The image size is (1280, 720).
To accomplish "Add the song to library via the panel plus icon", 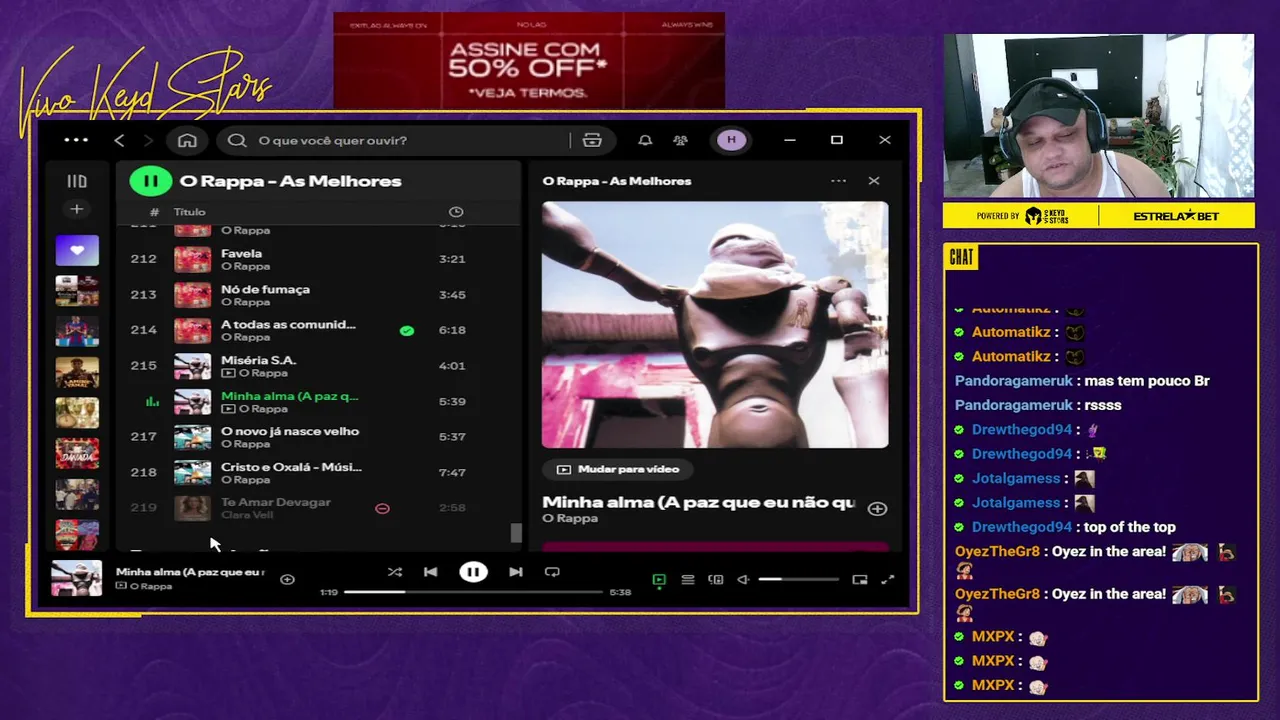I will (877, 509).
